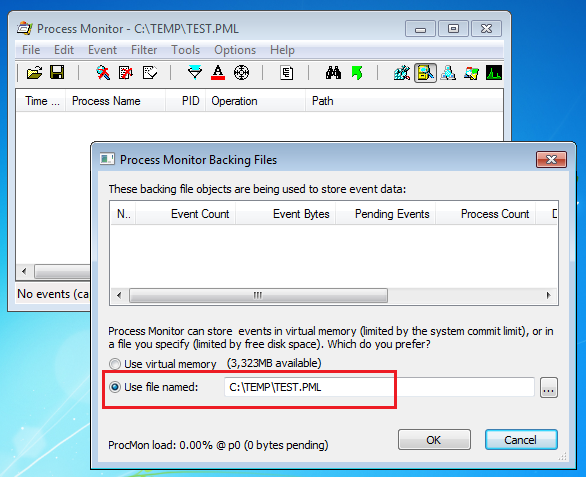Click the Jump To Object green arrow icon

[357, 73]
